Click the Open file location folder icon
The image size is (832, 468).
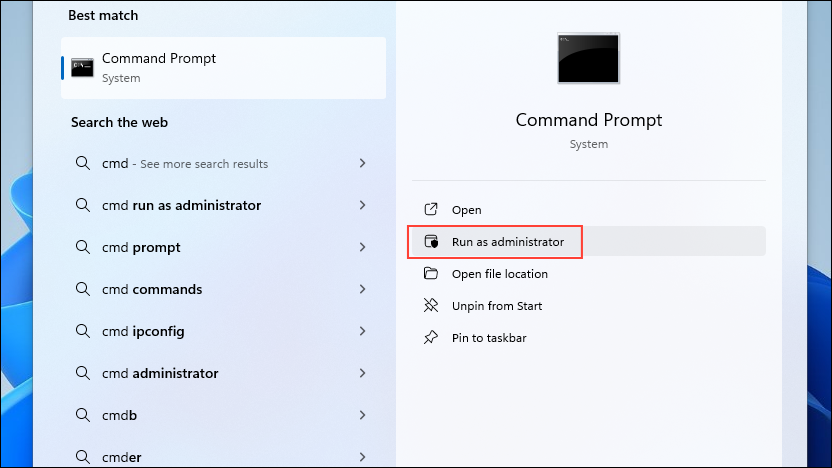tap(431, 273)
